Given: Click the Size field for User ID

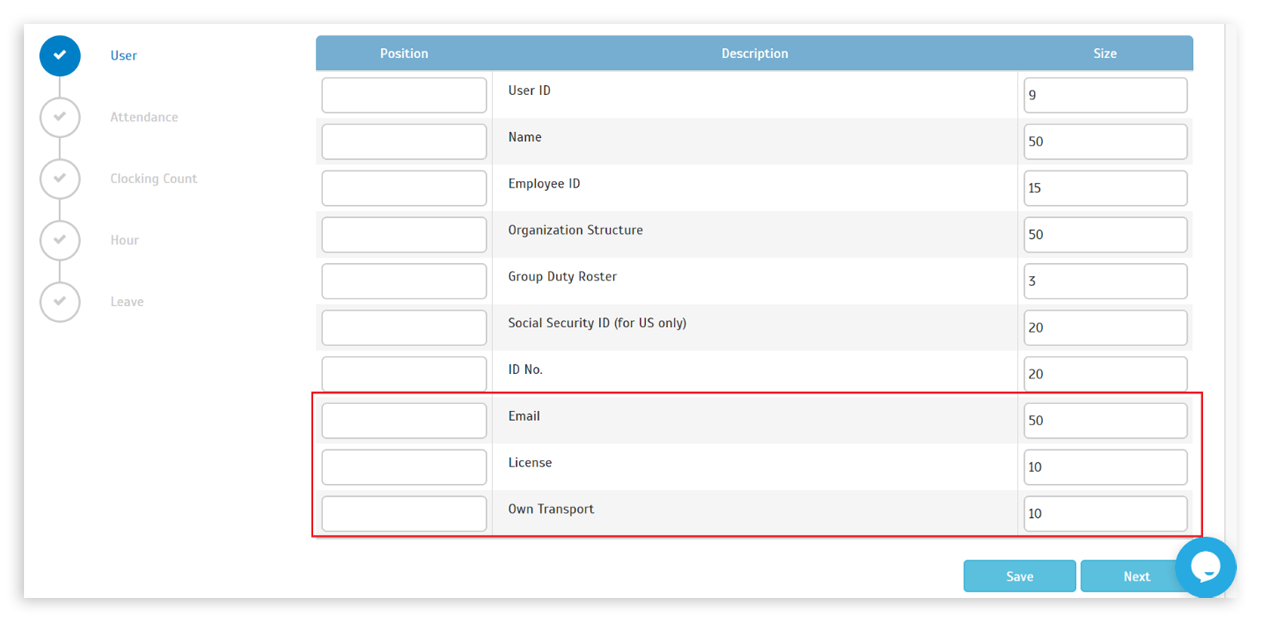Looking at the screenshot, I should (x=1106, y=95).
